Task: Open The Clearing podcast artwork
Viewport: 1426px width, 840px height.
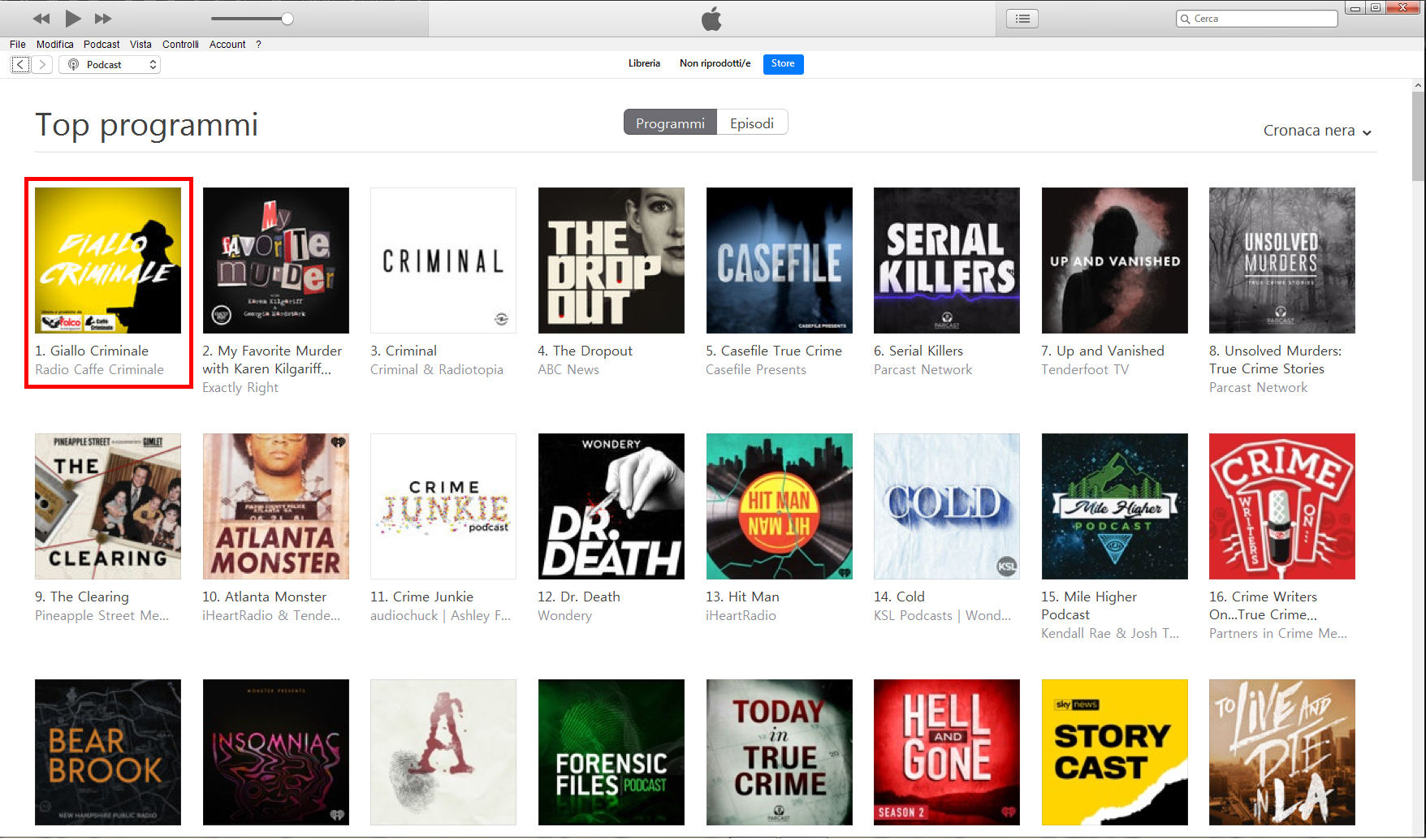Action: (x=108, y=506)
